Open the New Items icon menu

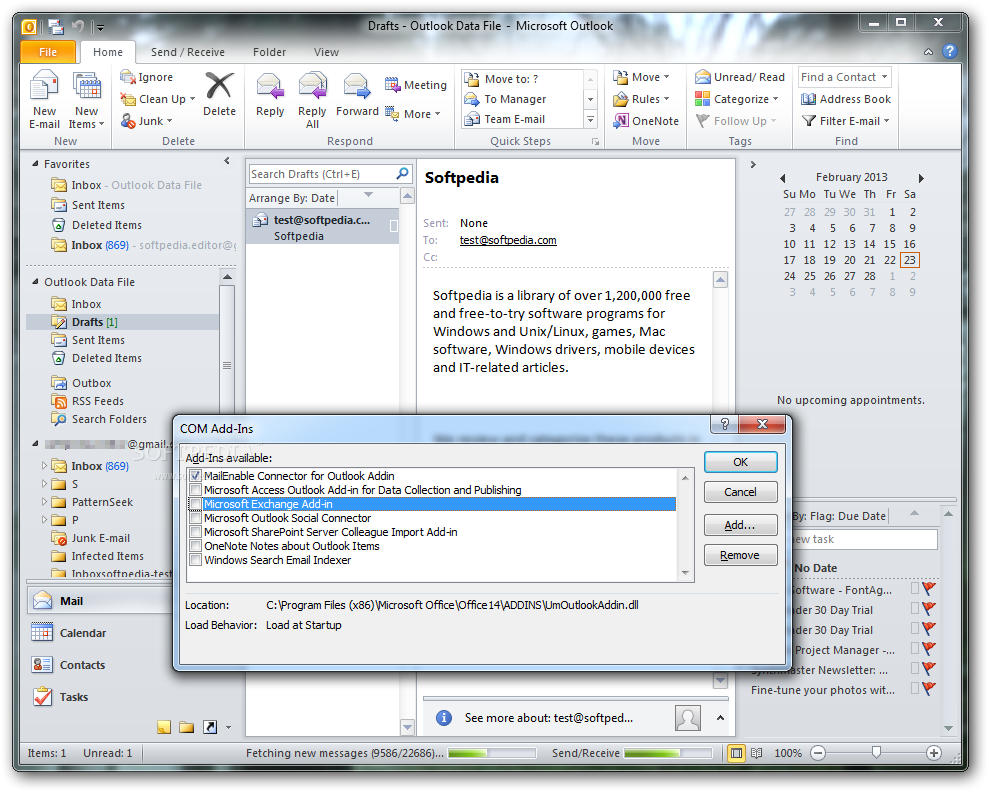point(86,85)
